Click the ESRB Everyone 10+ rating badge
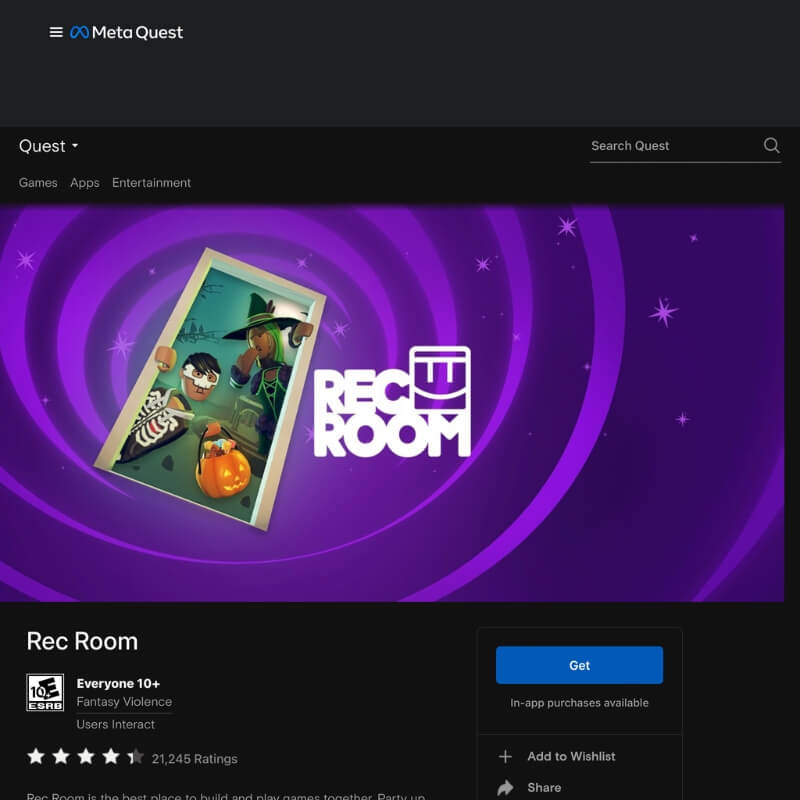Screen dimensions: 800x800 pyautogui.click(x=45, y=692)
